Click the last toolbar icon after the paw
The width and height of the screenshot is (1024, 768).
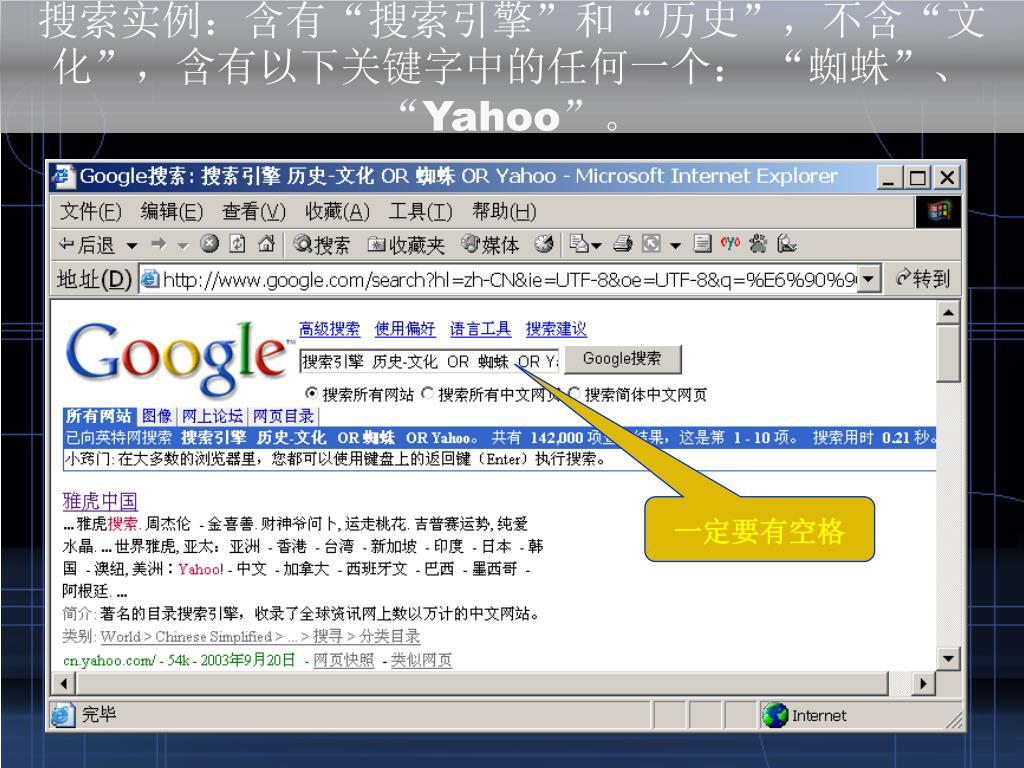(787, 244)
